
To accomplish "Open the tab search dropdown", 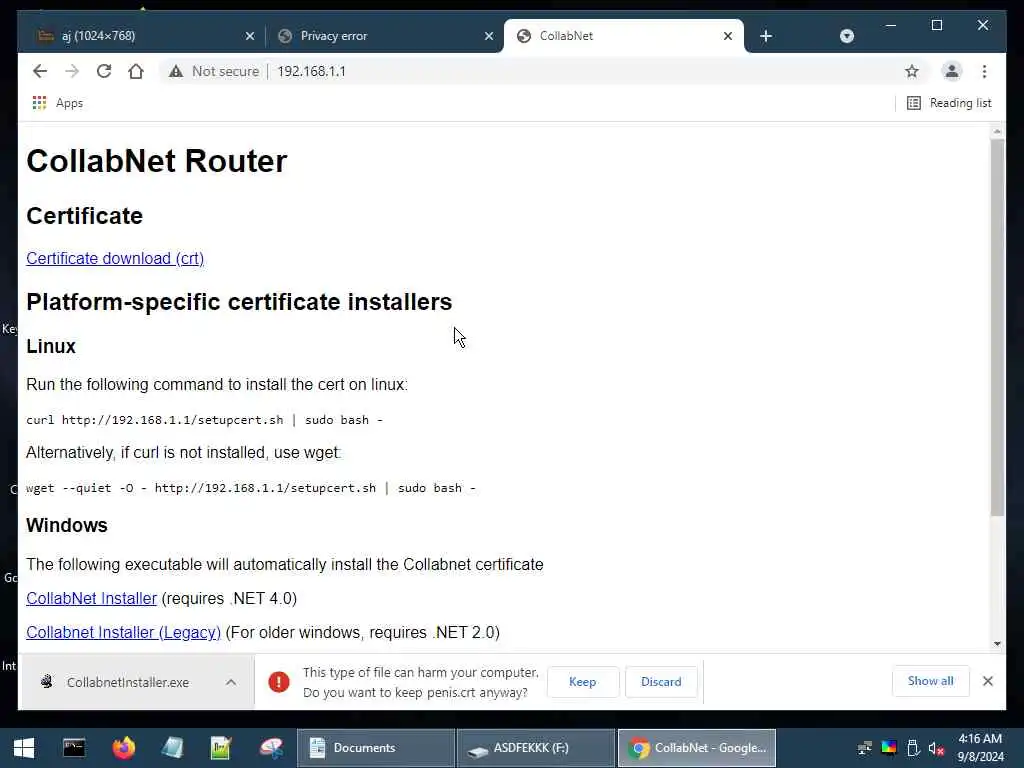I will [846, 36].
